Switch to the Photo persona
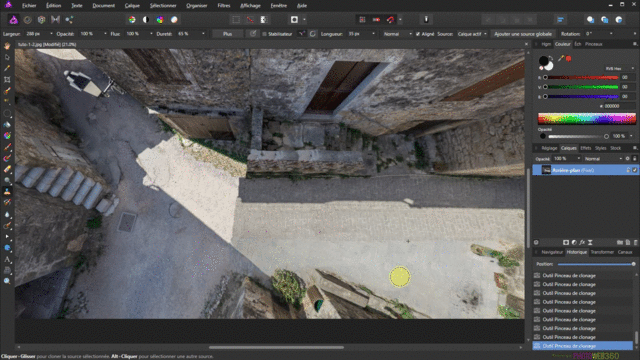Image resolution: width=640 pixels, height=360 pixels. [13, 20]
